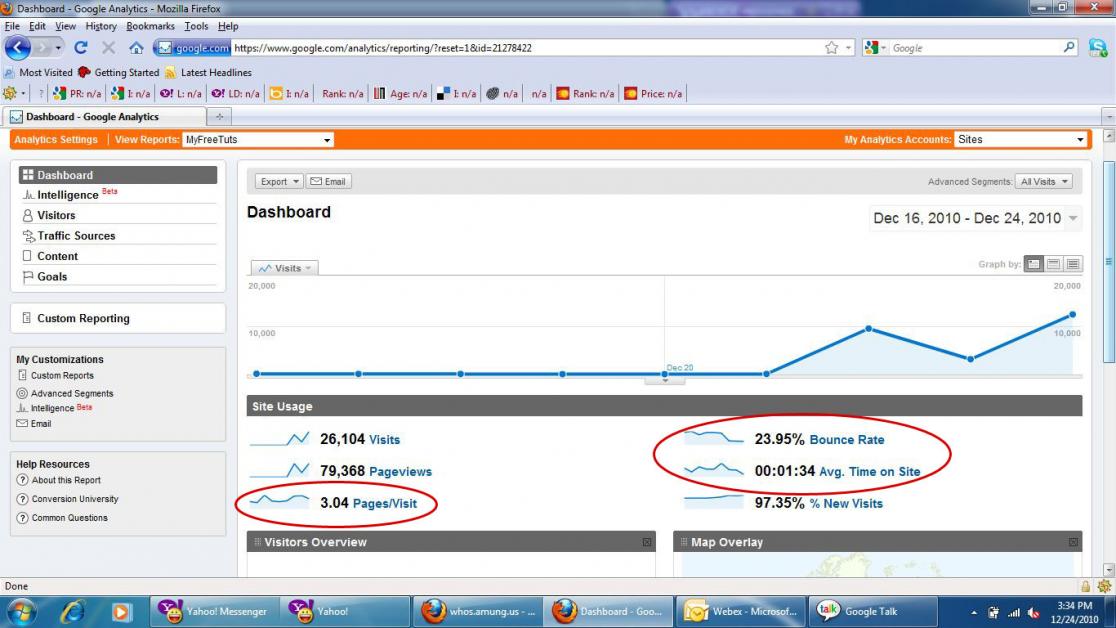
Task: Click the SEO toolbar gear icon
Action: click(10, 93)
